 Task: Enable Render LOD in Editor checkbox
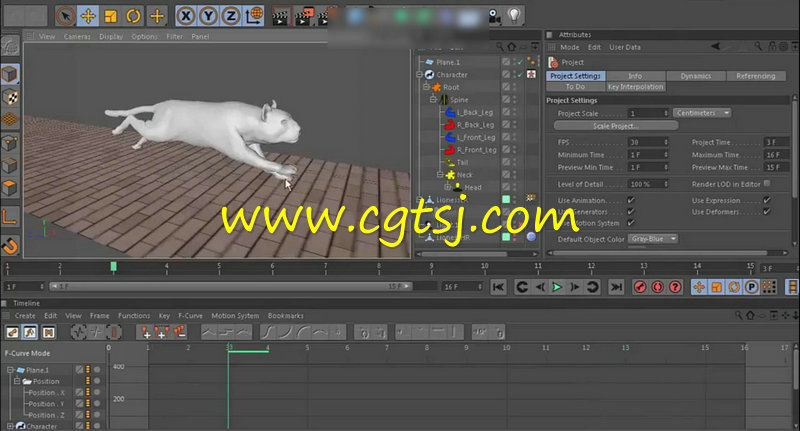click(767, 183)
